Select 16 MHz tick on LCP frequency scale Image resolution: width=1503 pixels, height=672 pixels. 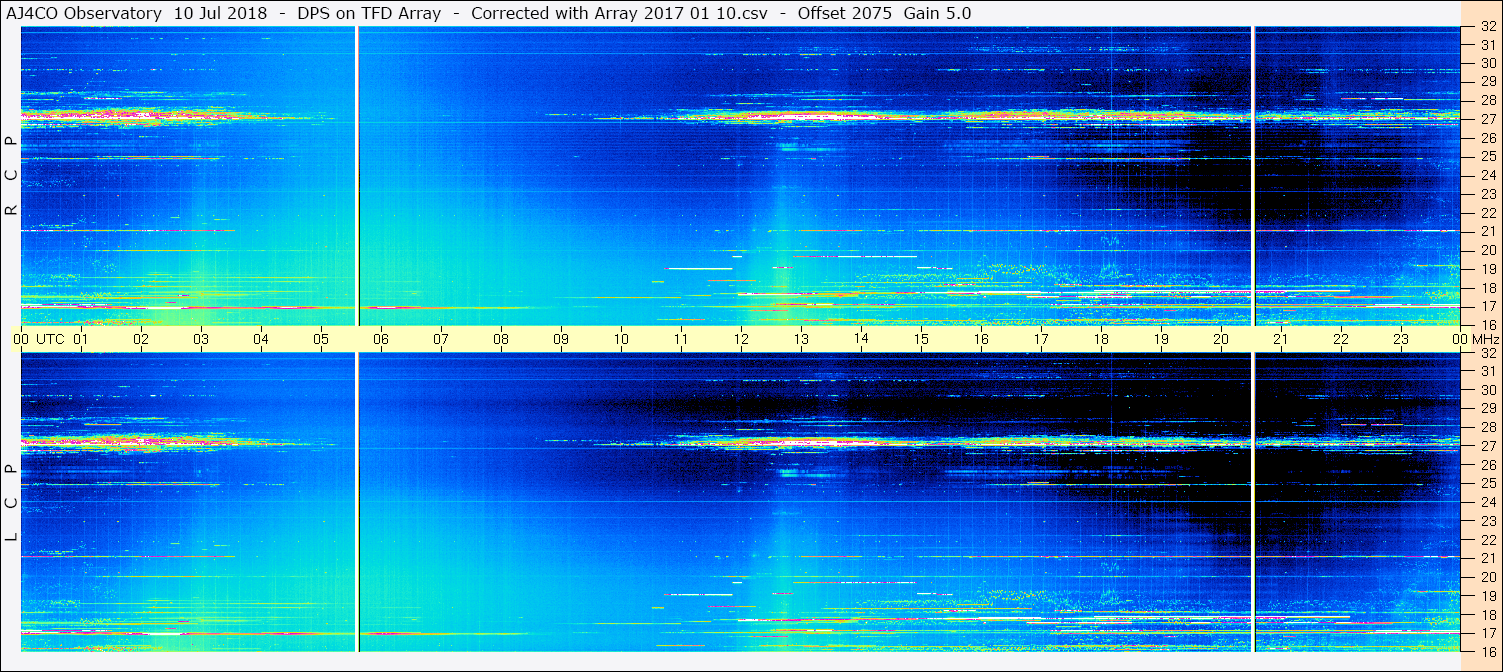coord(1487,651)
